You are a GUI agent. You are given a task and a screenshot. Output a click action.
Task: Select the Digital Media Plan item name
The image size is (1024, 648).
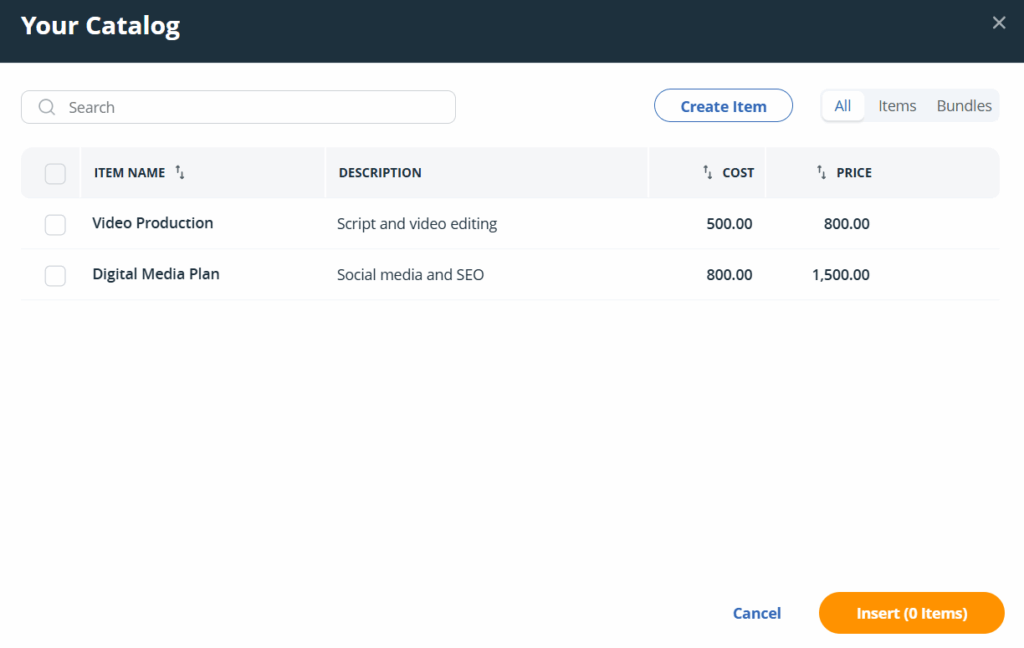(x=156, y=274)
